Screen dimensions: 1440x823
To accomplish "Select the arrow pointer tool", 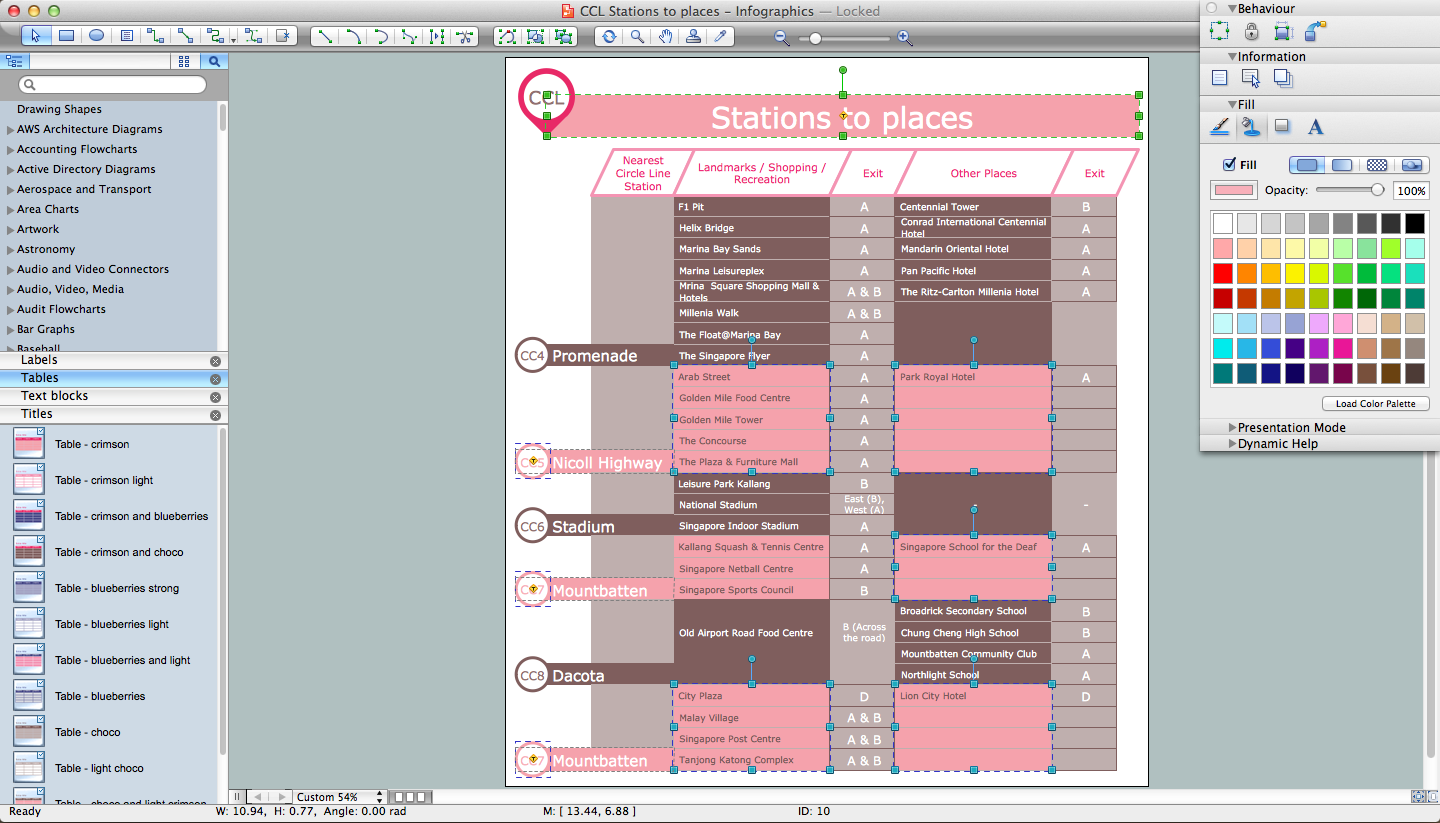I will [x=36, y=36].
